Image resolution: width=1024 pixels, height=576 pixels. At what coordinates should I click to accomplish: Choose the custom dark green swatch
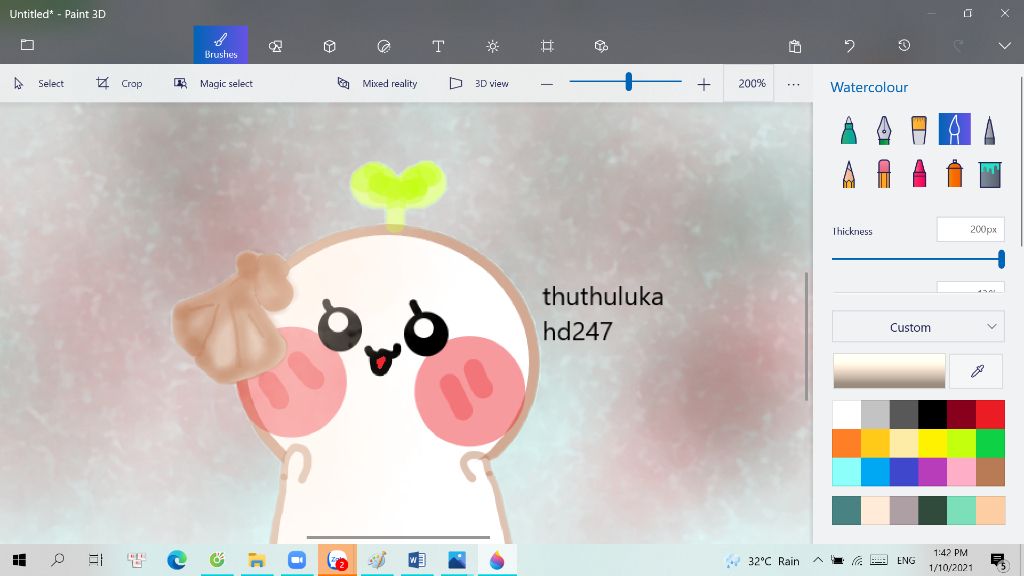[x=933, y=511]
